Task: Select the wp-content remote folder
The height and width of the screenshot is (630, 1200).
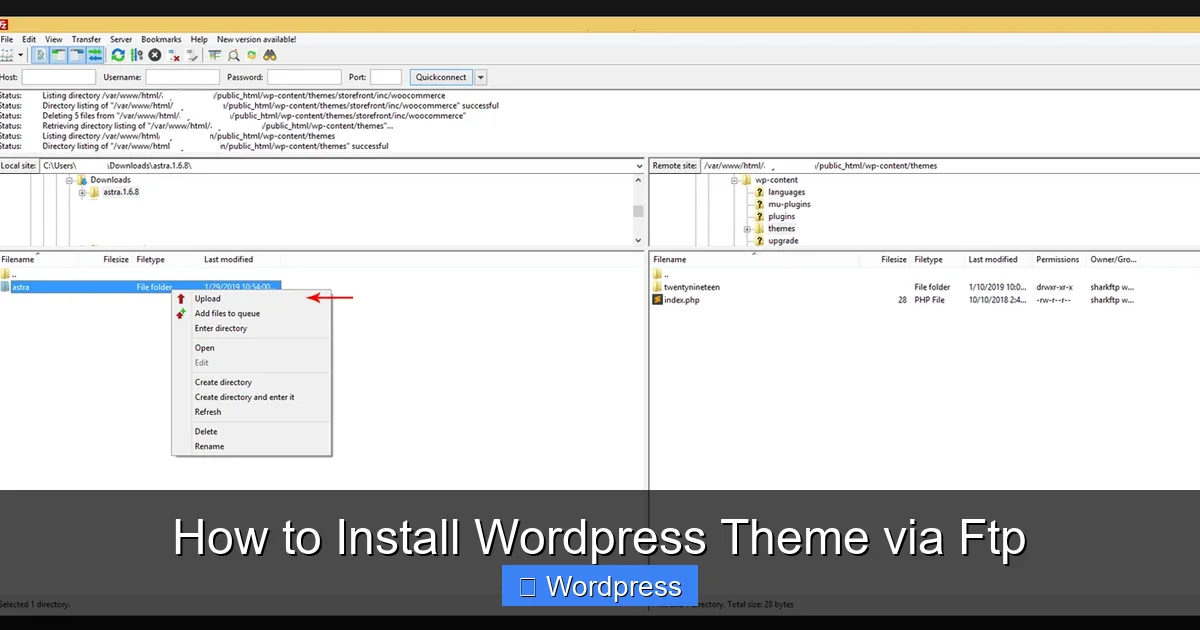Action: [776, 180]
